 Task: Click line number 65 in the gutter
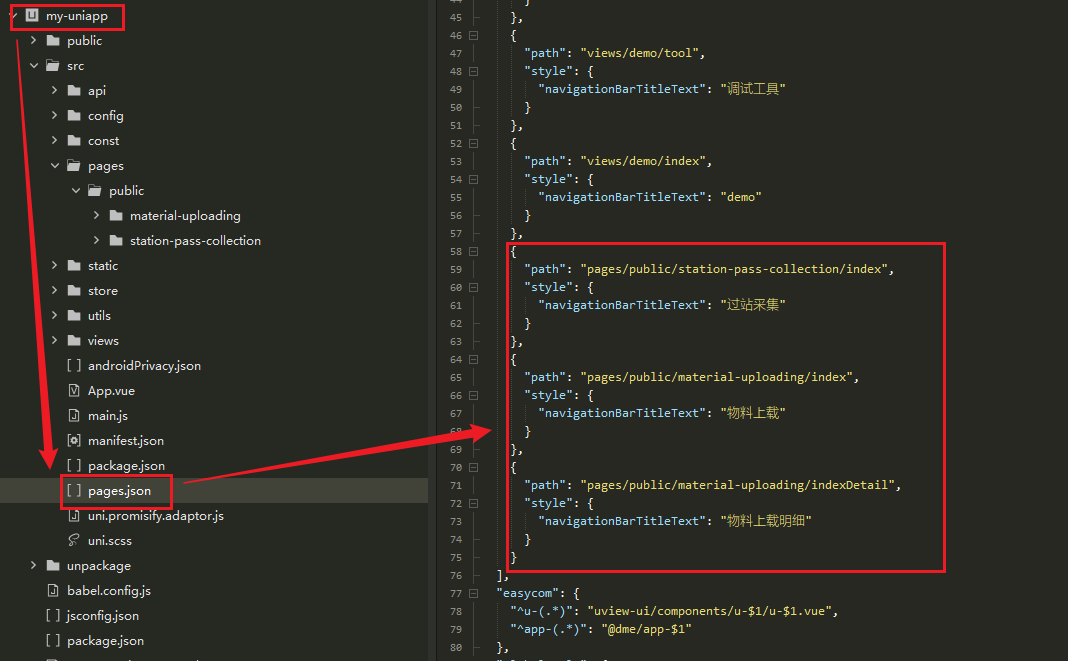pos(455,377)
